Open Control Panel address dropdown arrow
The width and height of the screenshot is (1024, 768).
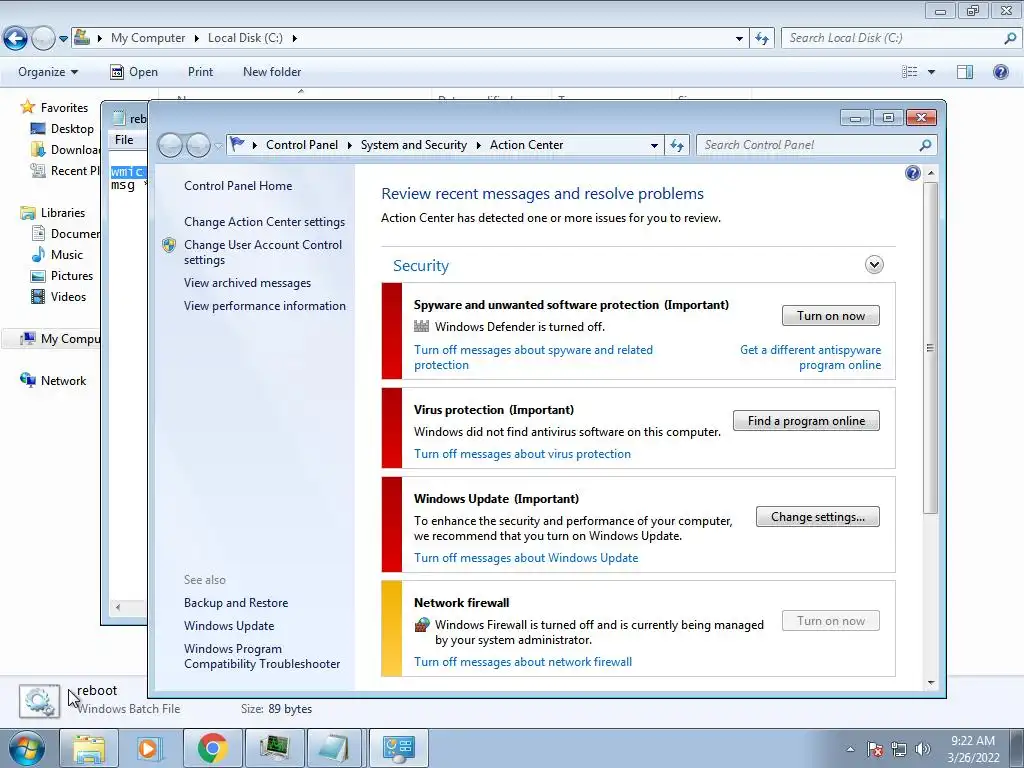point(654,146)
